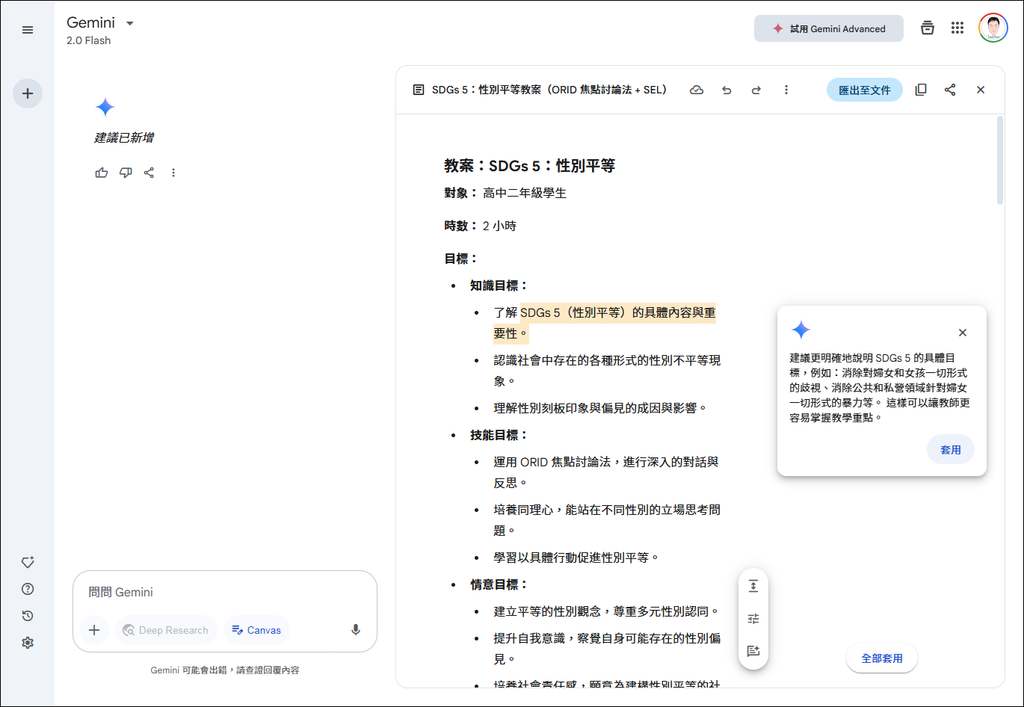The height and width of the screenshot is (707, 1024).
Task: Click the 建議已新增 response text
Action: 124,138
